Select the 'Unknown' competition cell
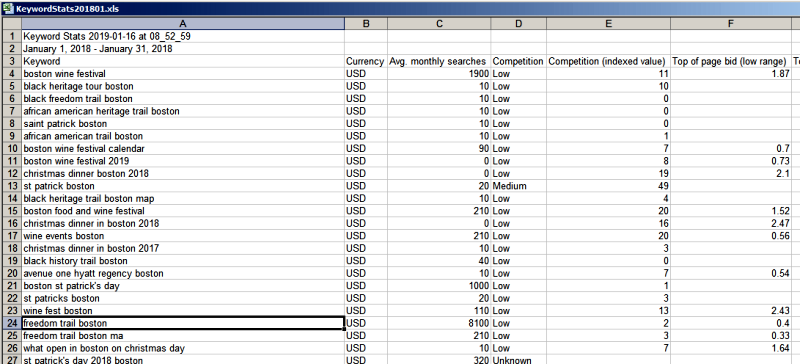Viewport: 800px width, 364px height. (x=518, y=360)
